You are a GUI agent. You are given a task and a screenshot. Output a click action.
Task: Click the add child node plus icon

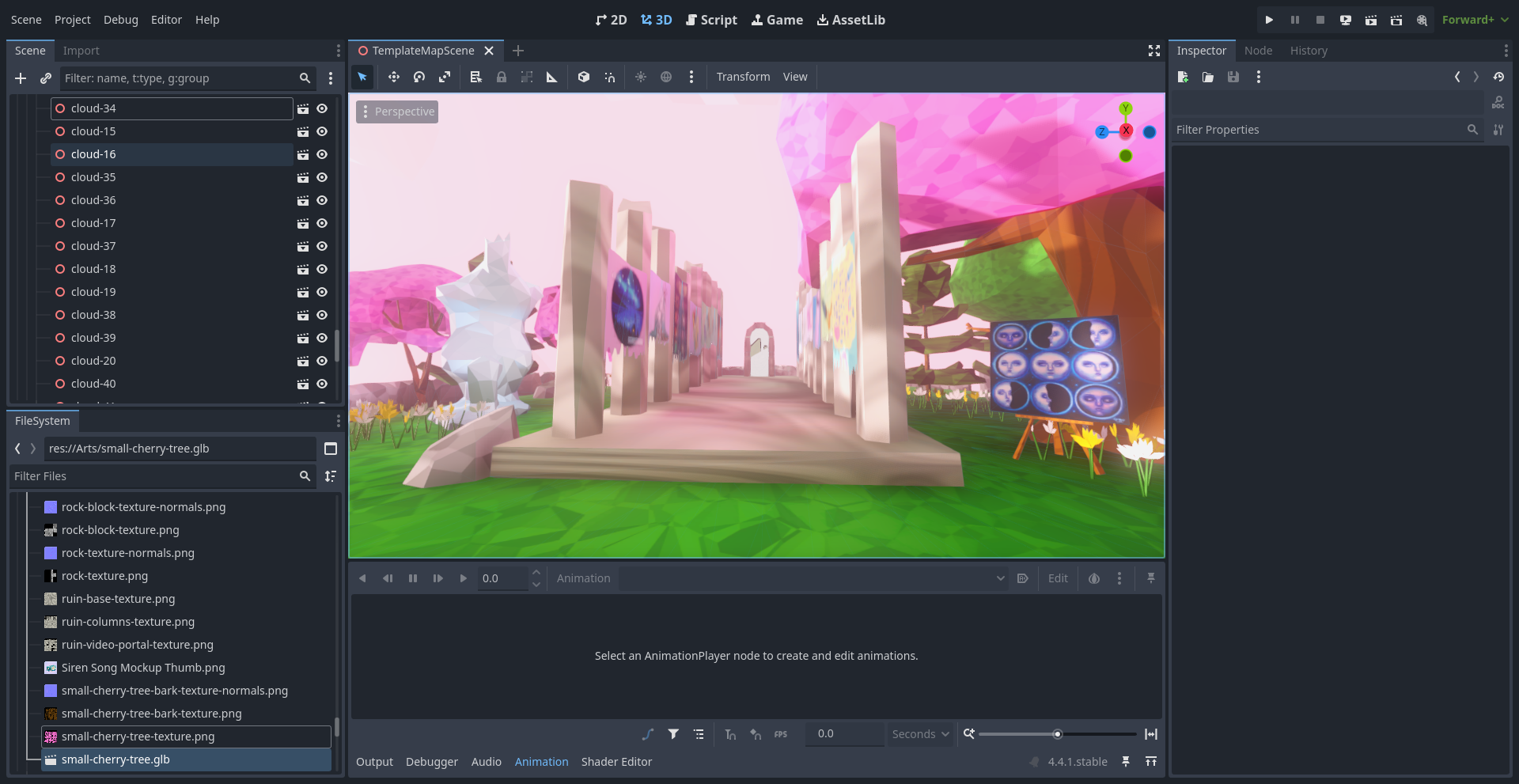coord(21,78)
